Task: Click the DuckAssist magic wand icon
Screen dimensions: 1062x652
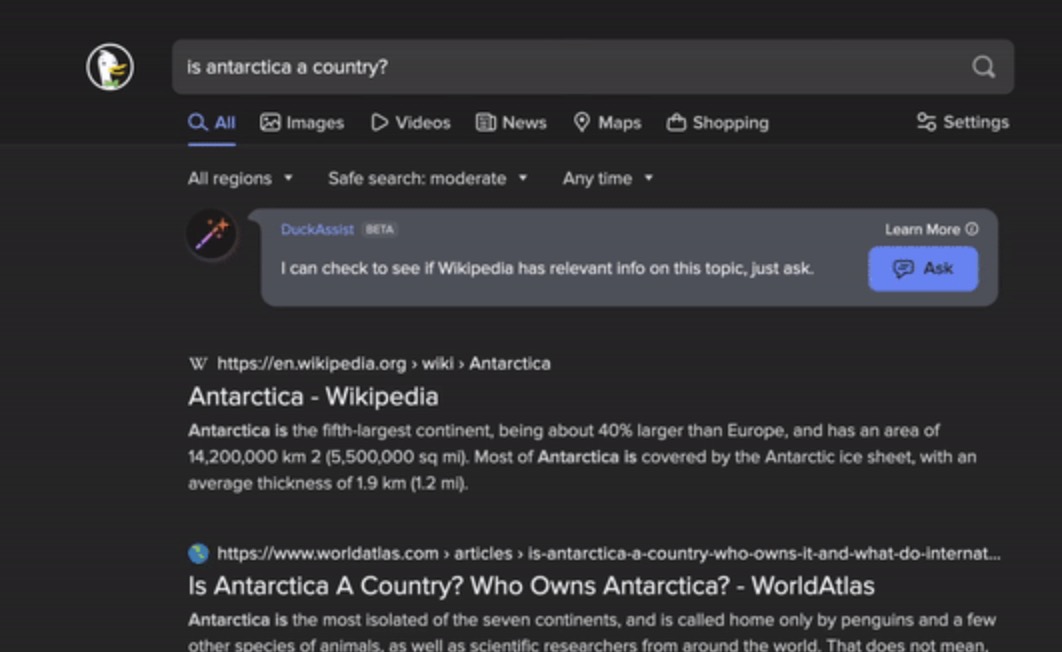Action: click(x=212, y=234)
